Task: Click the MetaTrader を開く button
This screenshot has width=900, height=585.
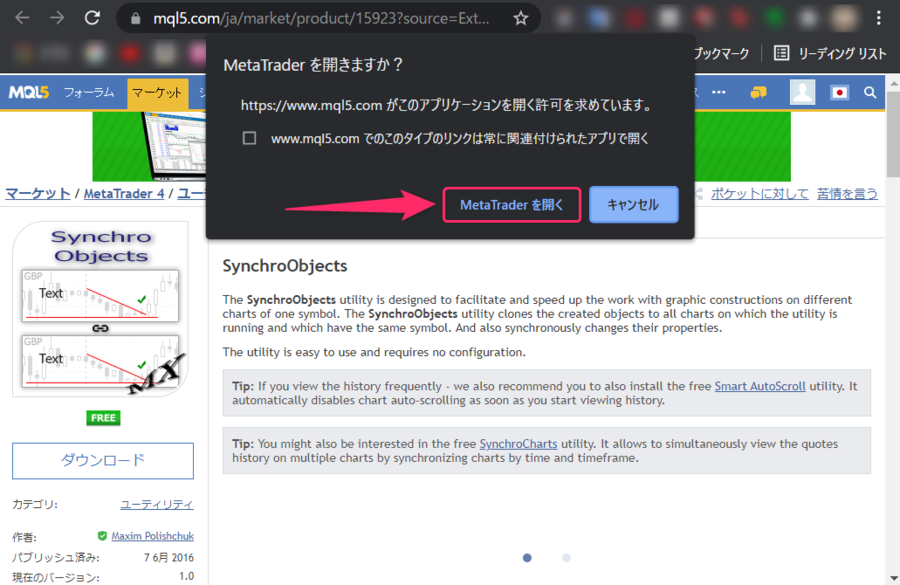Action: tap(511, 205)
